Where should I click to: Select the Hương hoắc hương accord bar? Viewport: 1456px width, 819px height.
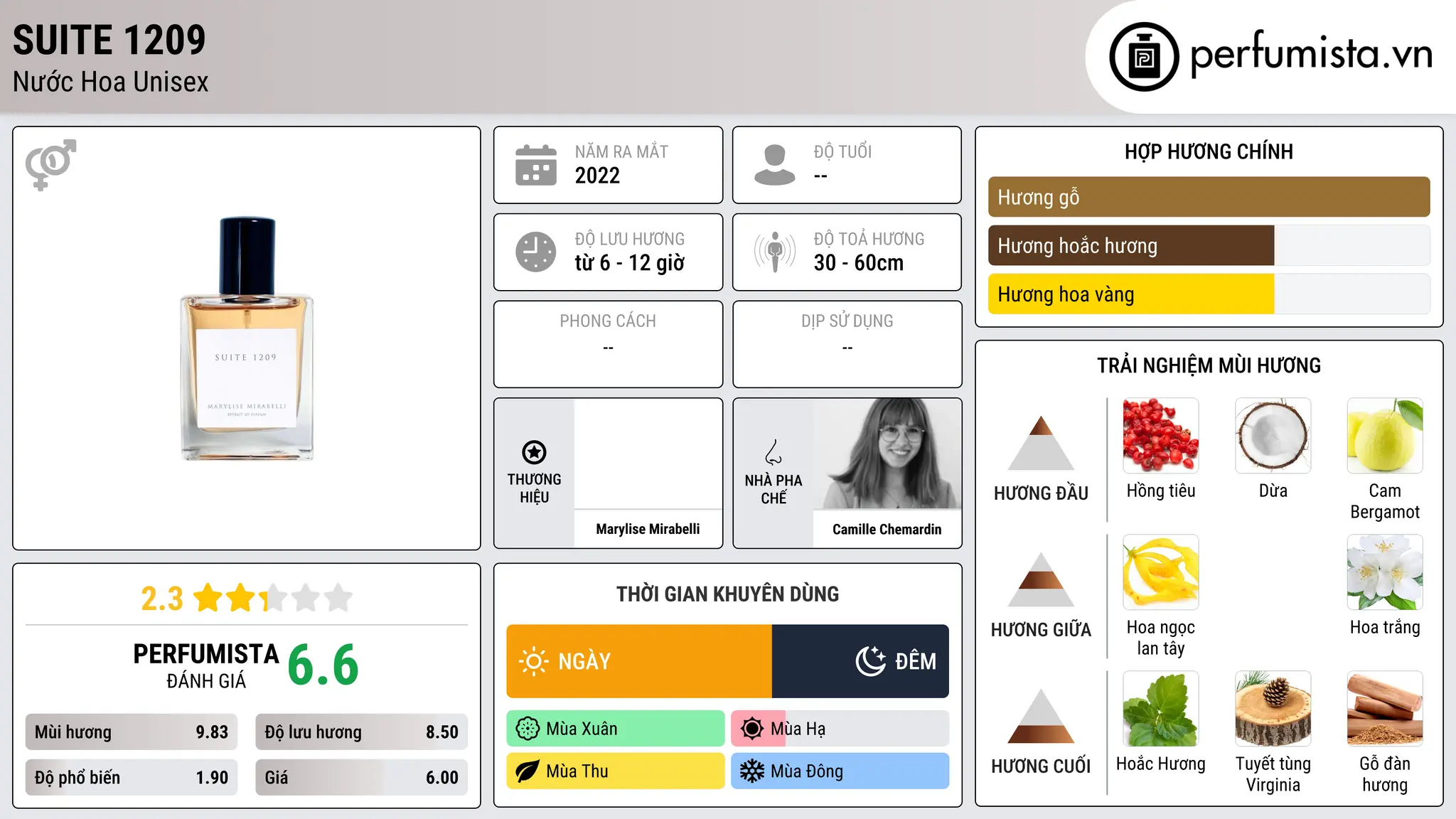[1209, 246]
